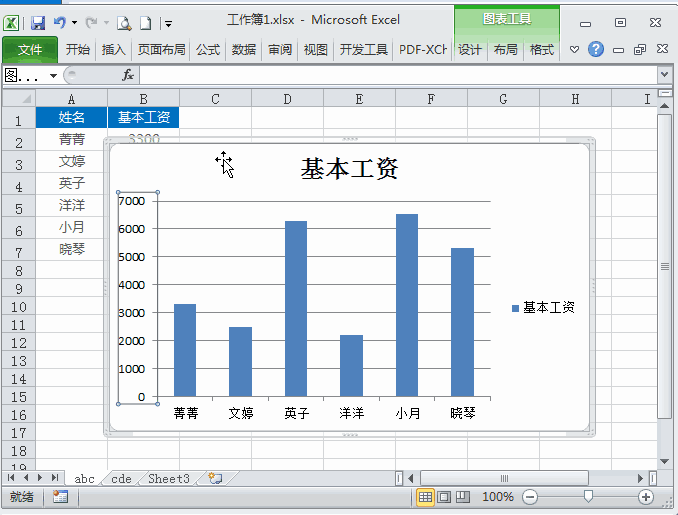Restore the workbook window inside the ribbon row
Screen dimensions: 678x515
640,49
